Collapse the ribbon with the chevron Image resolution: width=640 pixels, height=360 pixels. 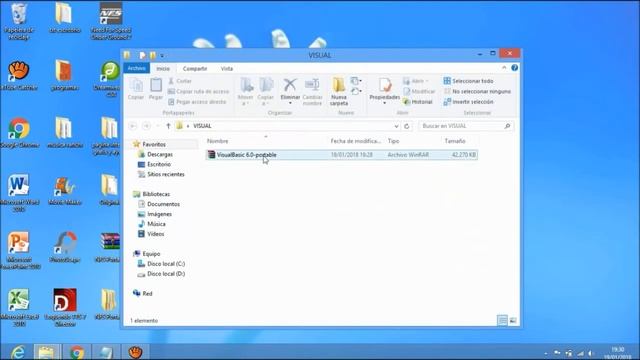pyautogui.click(x=504, y=68)
